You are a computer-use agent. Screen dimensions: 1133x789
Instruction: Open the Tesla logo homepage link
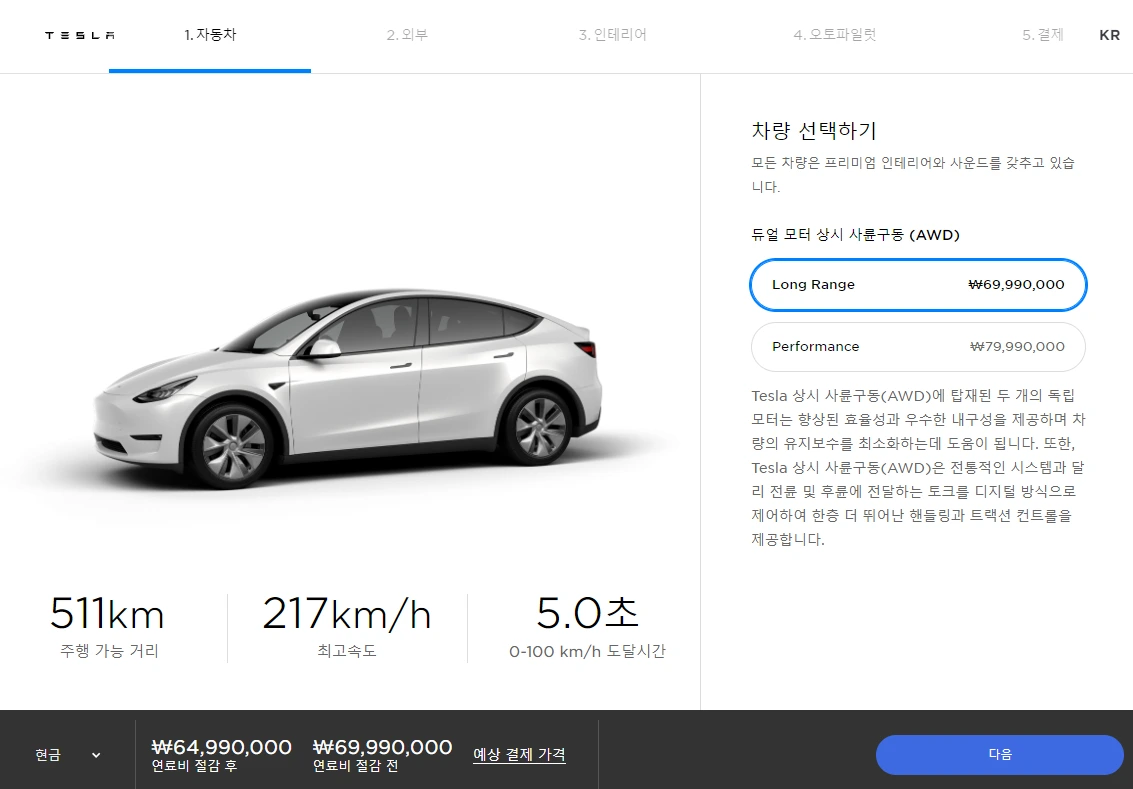[79, 35]
